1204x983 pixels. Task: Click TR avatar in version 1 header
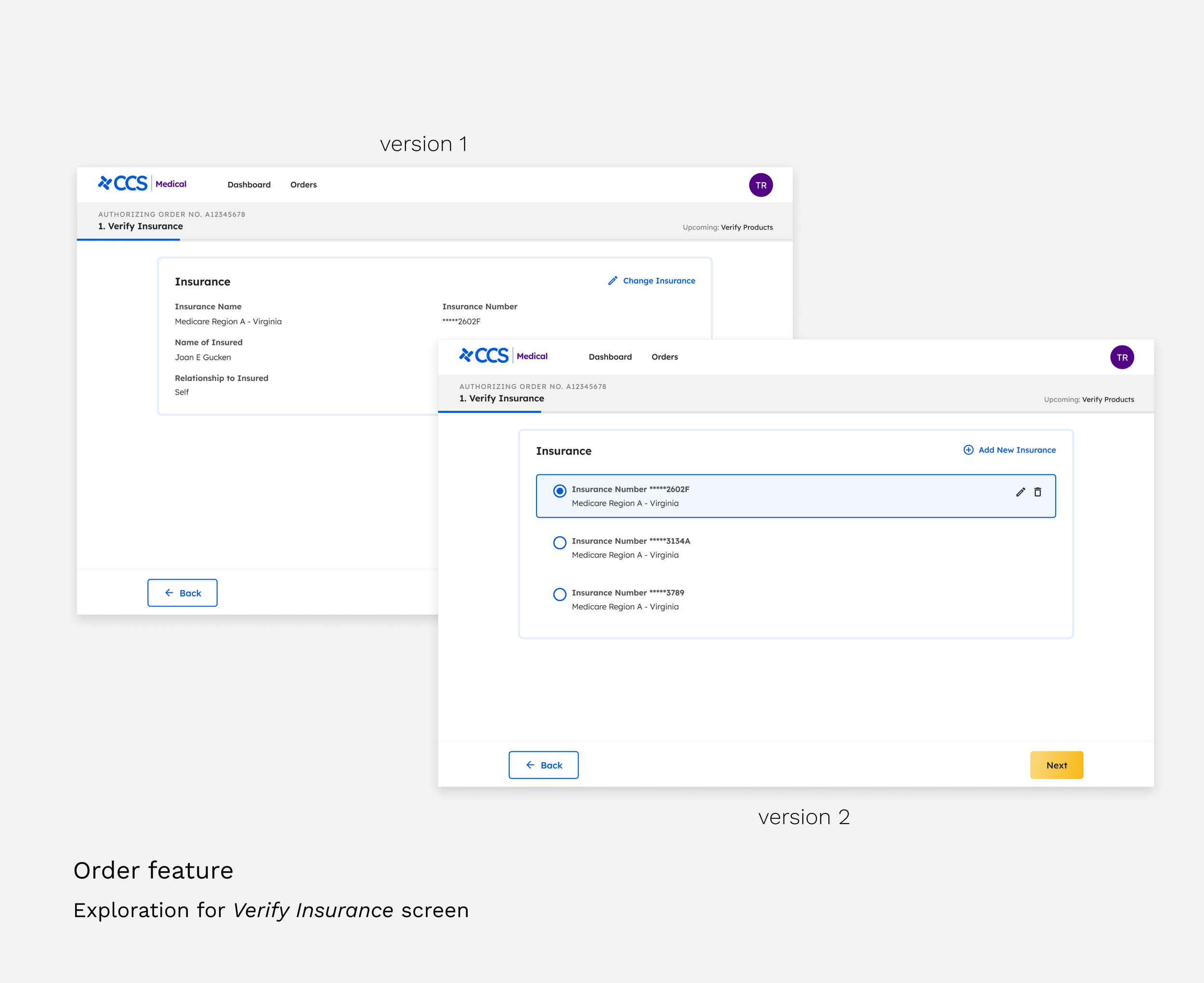pyautogui.click(x=761, y=185)
